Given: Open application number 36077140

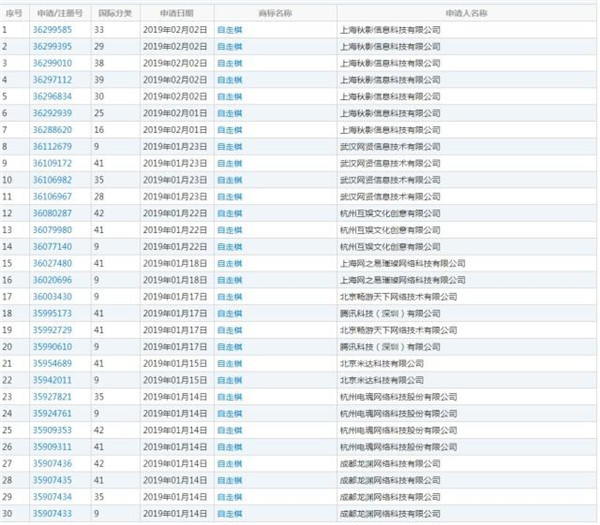Looking at the screenshot, I should point(52,247).
